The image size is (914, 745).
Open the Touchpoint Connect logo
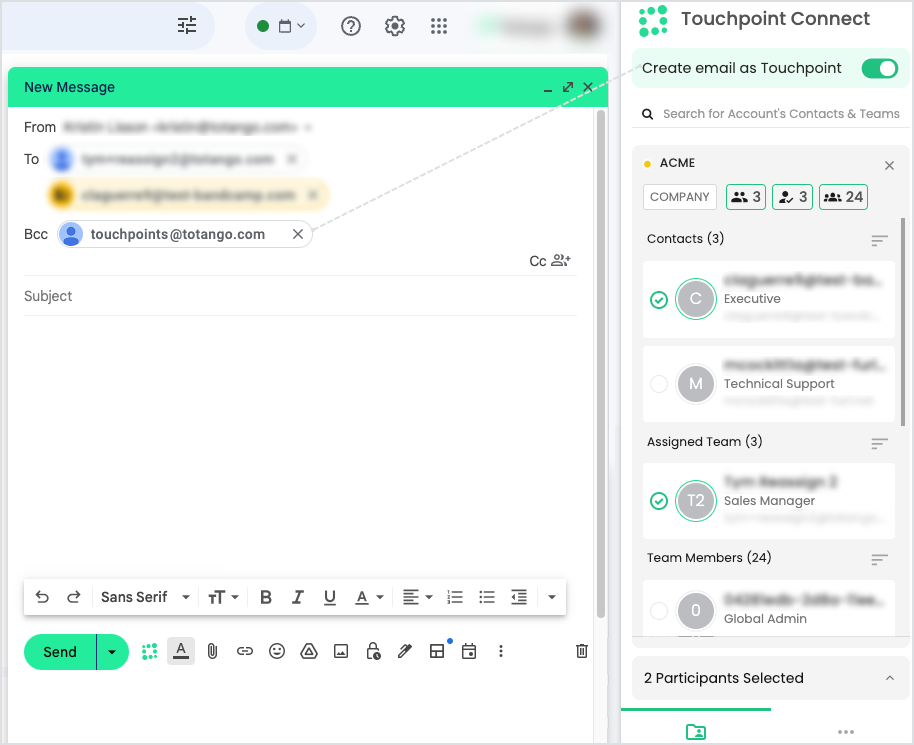coord(653,21)
